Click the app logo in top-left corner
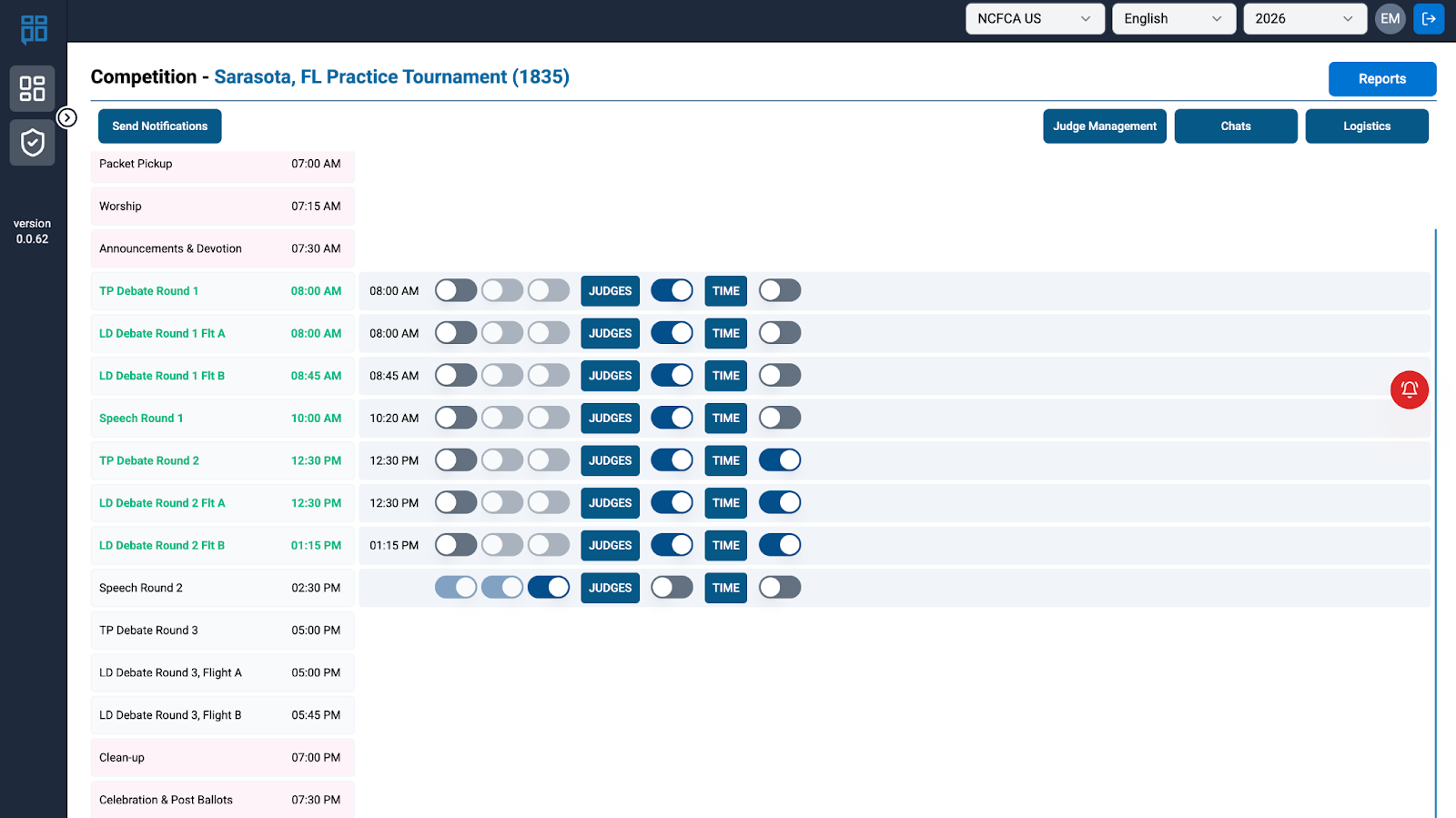Screen dimensions: 1456x818 (34, 29)
